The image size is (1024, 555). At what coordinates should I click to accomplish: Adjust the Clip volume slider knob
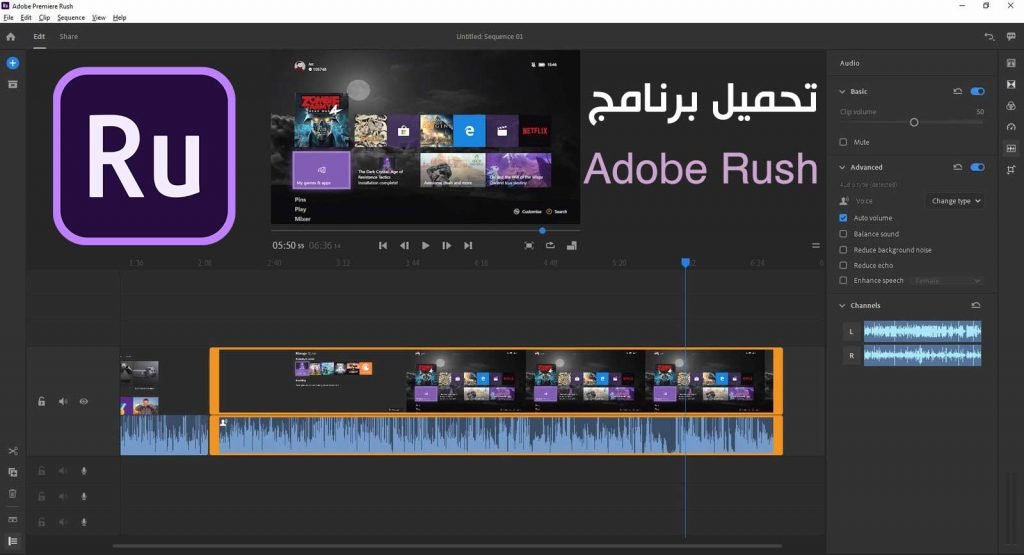click(x=914, y=122)
